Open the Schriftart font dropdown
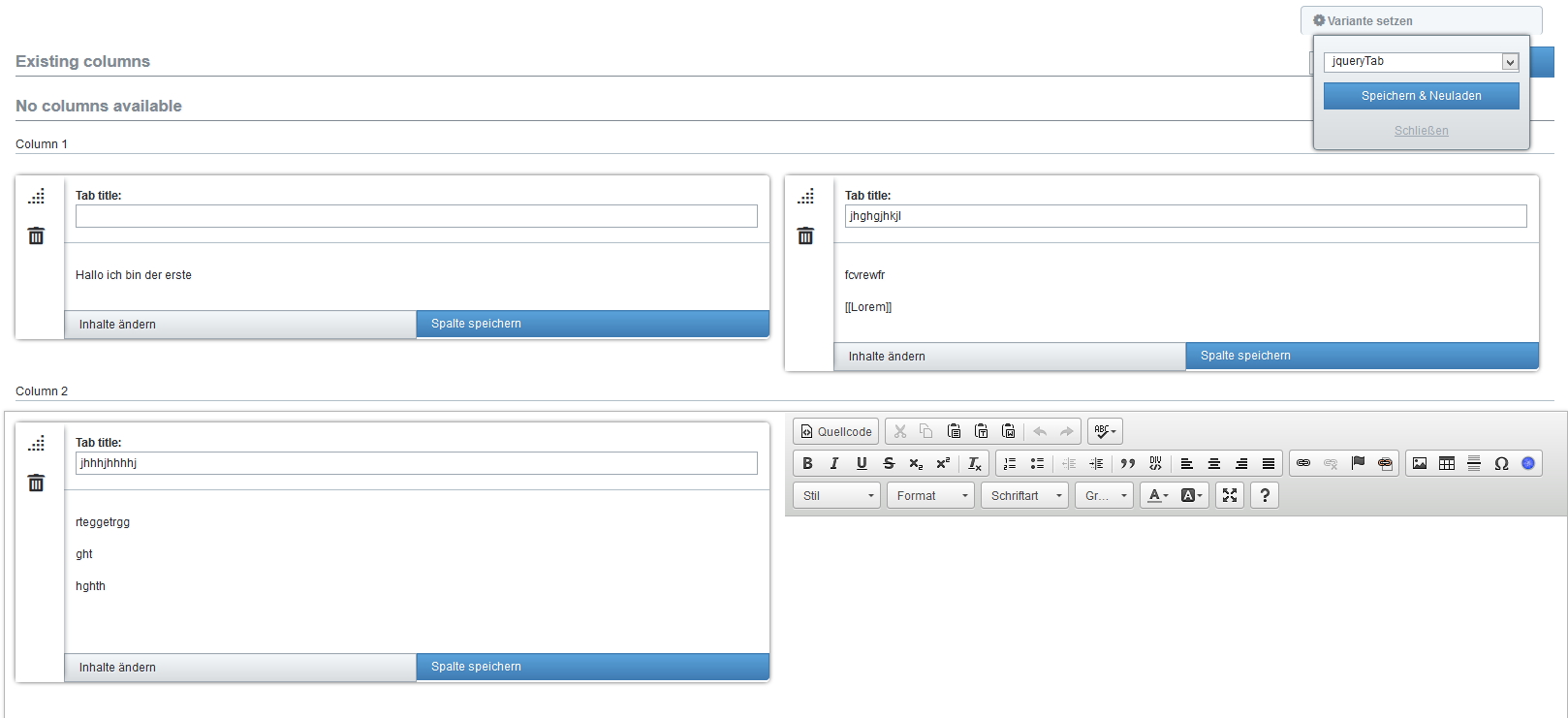1568x718 pixels. tap(1025, 495)
